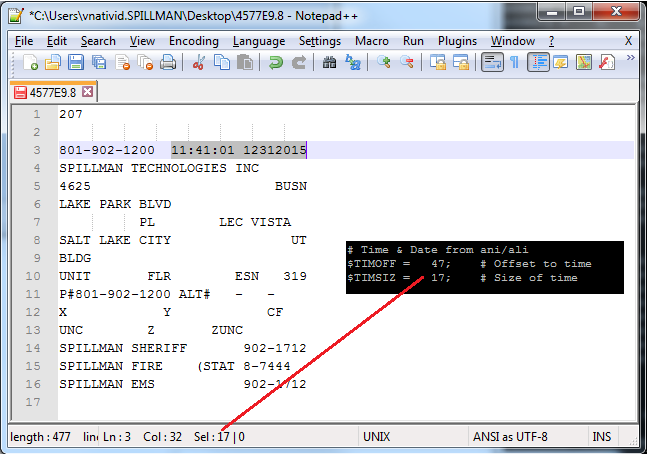Cut selection with the scissors icon

click(199, 63)
